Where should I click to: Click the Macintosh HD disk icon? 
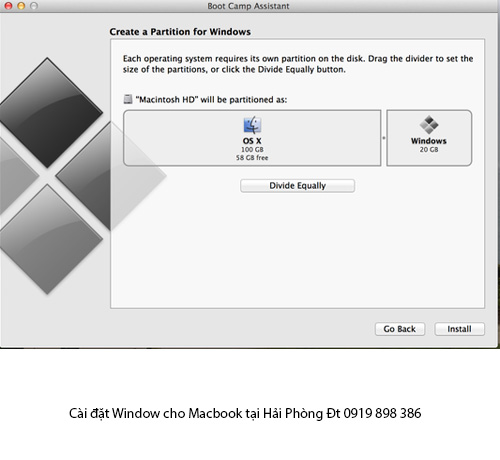[128, 99]
